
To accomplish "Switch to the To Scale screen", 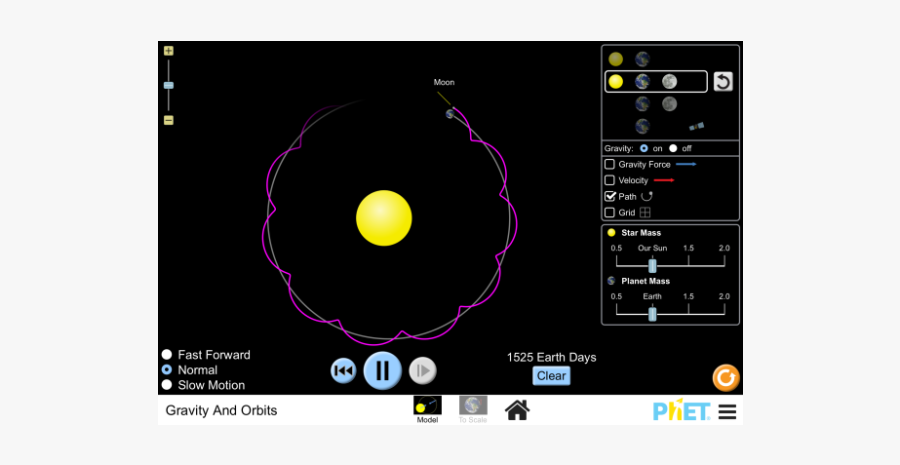I will (473, 408).
